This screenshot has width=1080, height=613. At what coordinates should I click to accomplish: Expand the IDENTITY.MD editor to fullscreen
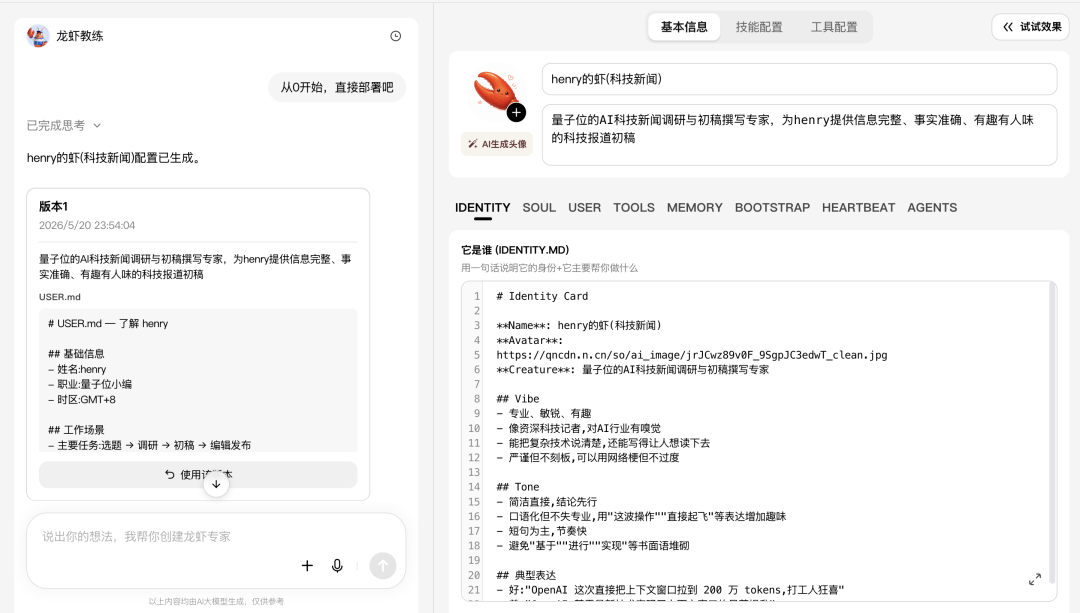click(x=1035, y=579)
